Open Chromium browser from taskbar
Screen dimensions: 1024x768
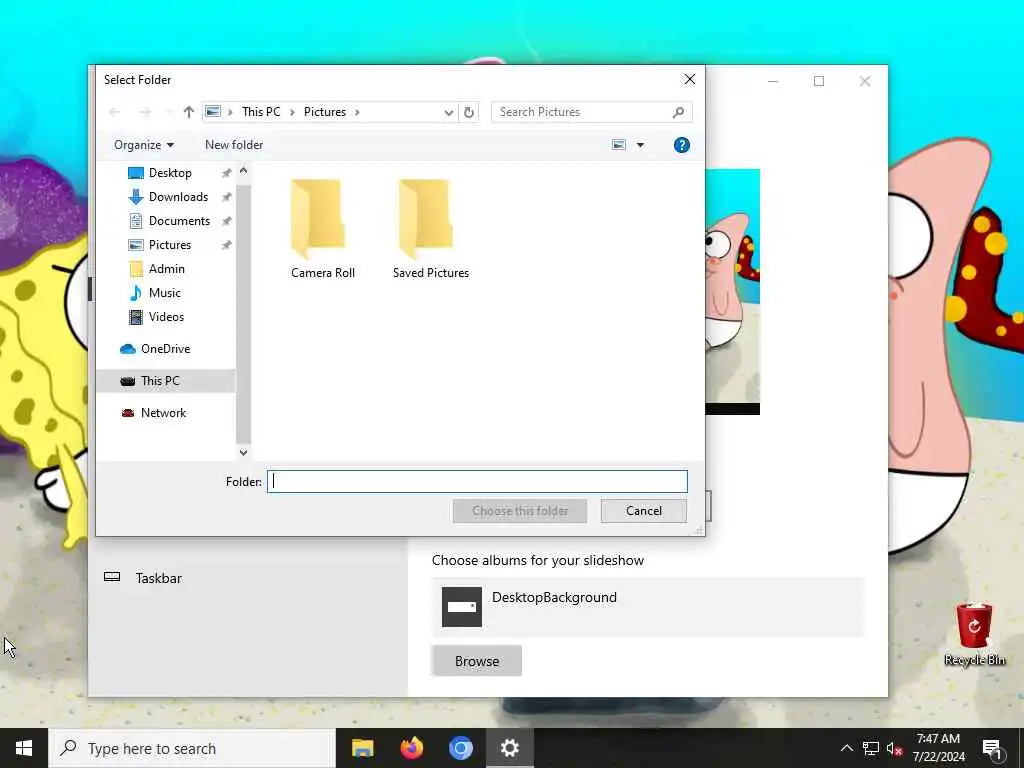click(x=460, y=748)
